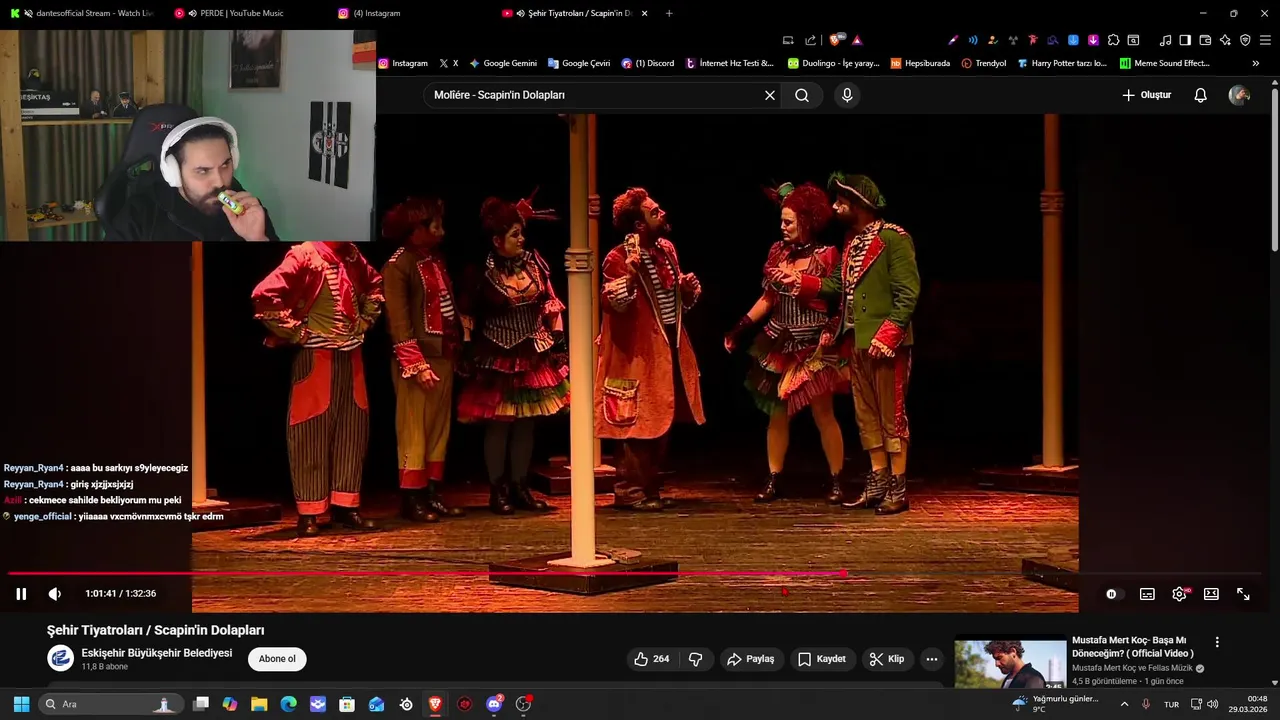Click the YouTube search magnifier button
This screenshot has height=720, width=1280.
[802, 95]
